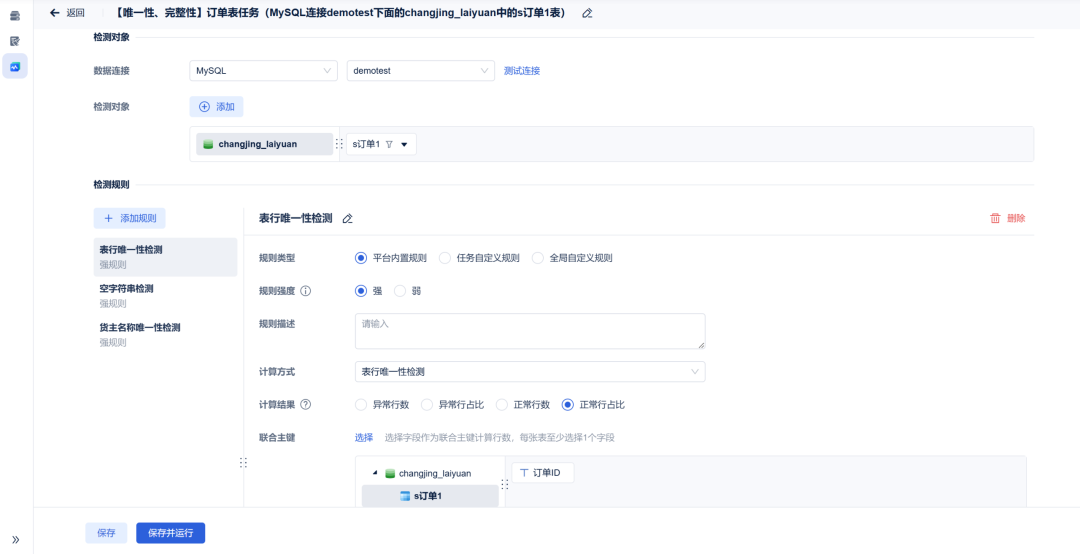The width and height of the screenshot is (1080, 554).
Task: Select the 货主名称唯一性检测 rule
Action: click(165, 335)
